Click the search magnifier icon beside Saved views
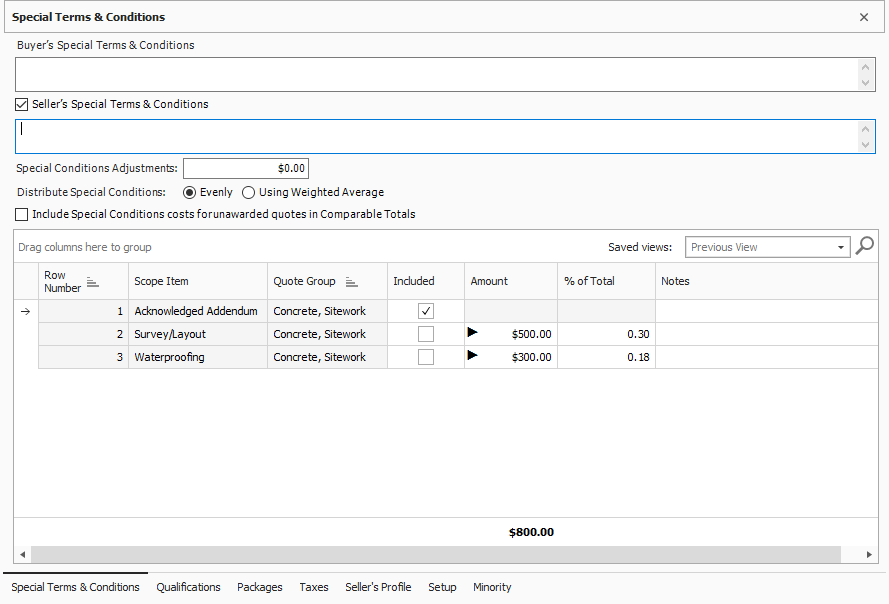Image resolution: width=889 pixels, height=604 pixels. pyautogui.click(x=865, y=246)
